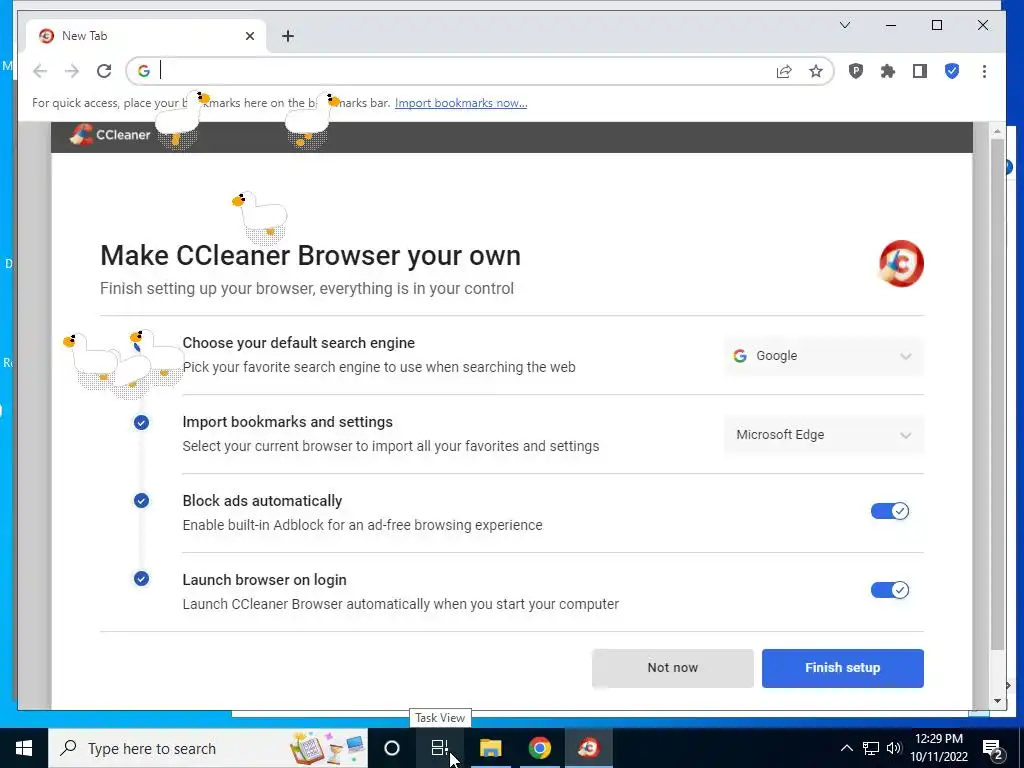
Task: Open the Privacy Guard shield extension icon
Action: pyautogui.click(x=856, y=71)
